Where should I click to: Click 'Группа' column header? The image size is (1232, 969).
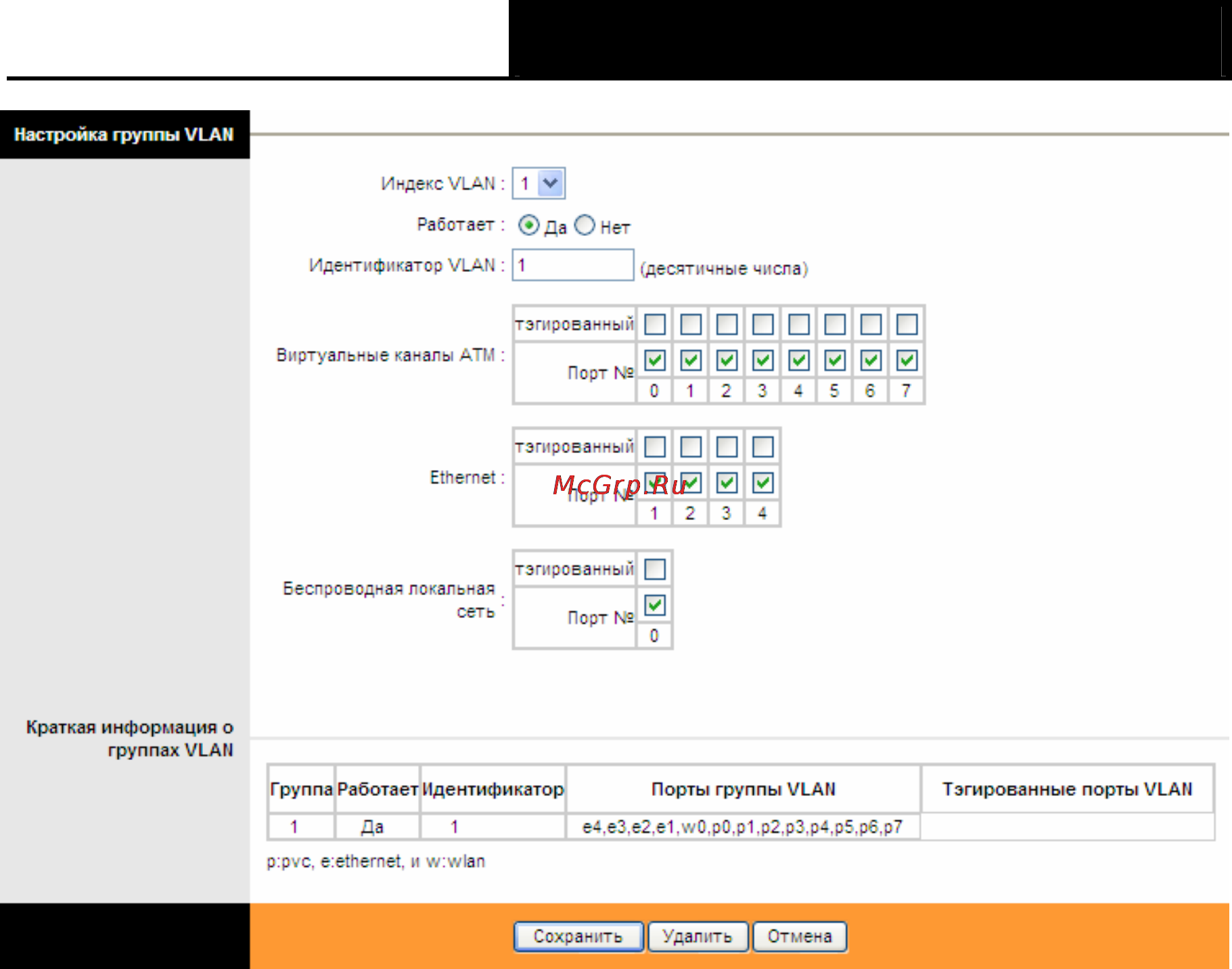[301, 789]
